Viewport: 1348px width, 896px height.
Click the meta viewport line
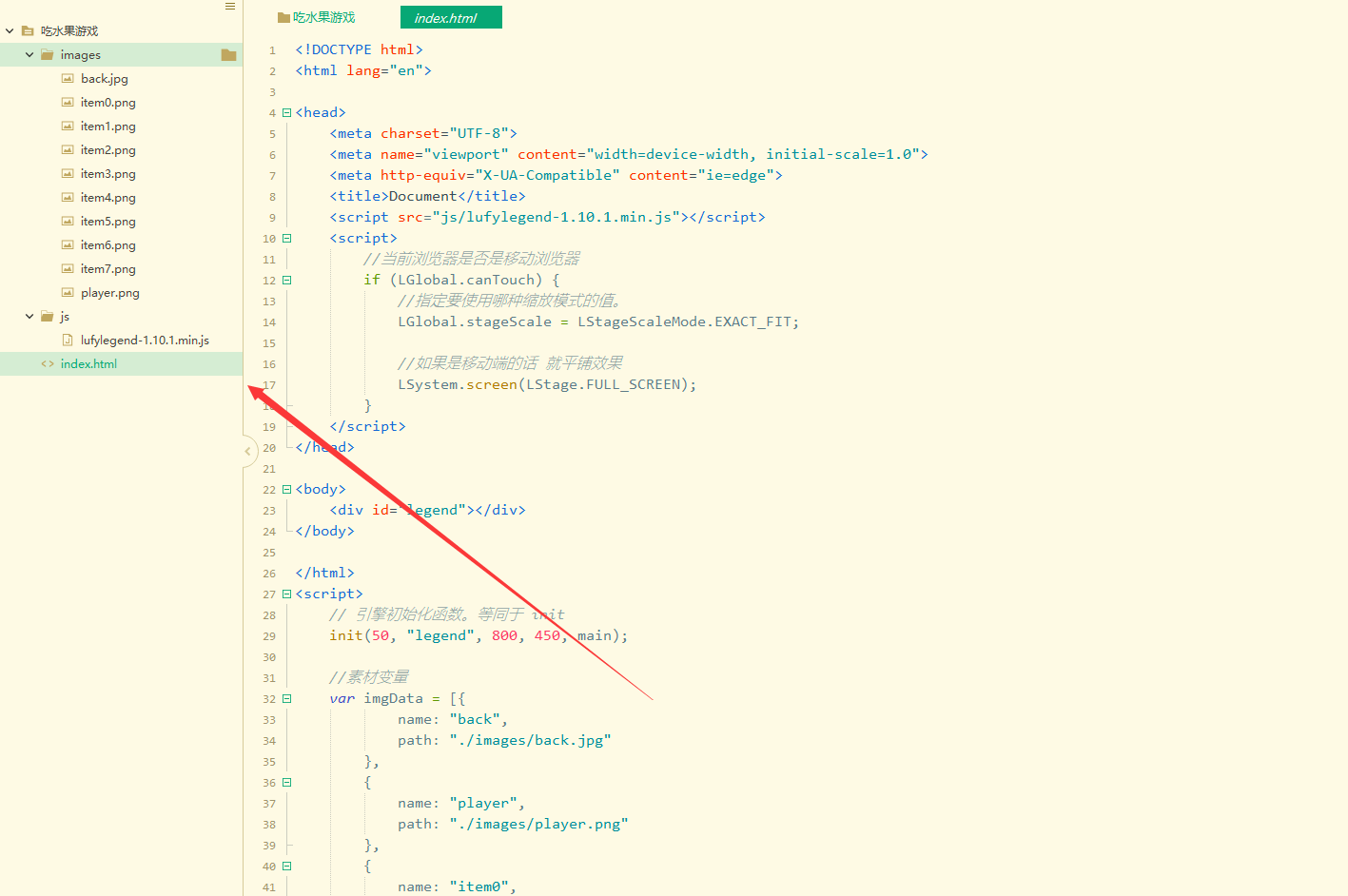[629, 154]
